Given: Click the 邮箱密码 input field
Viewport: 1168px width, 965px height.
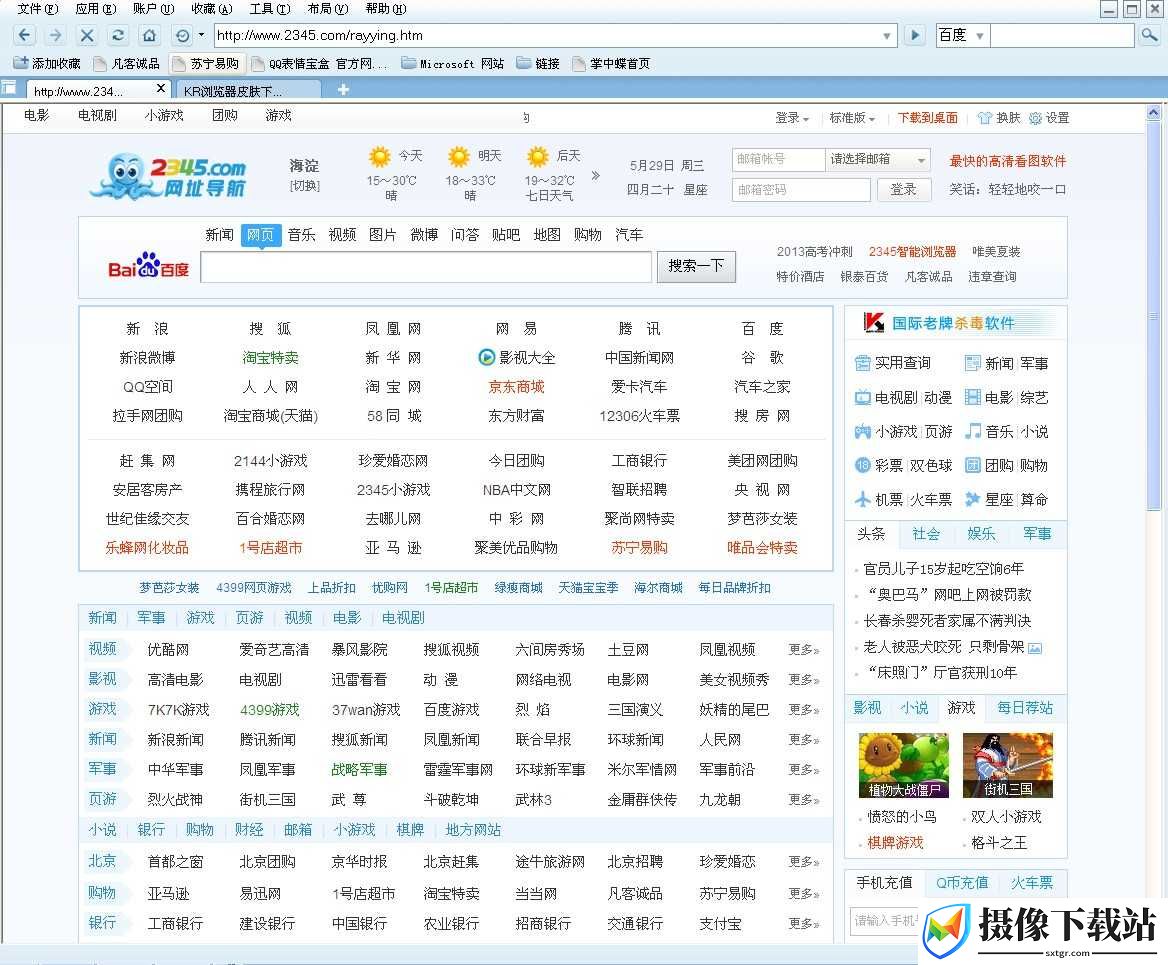Looking at the screenshot, I should click(x=801, y=189).
